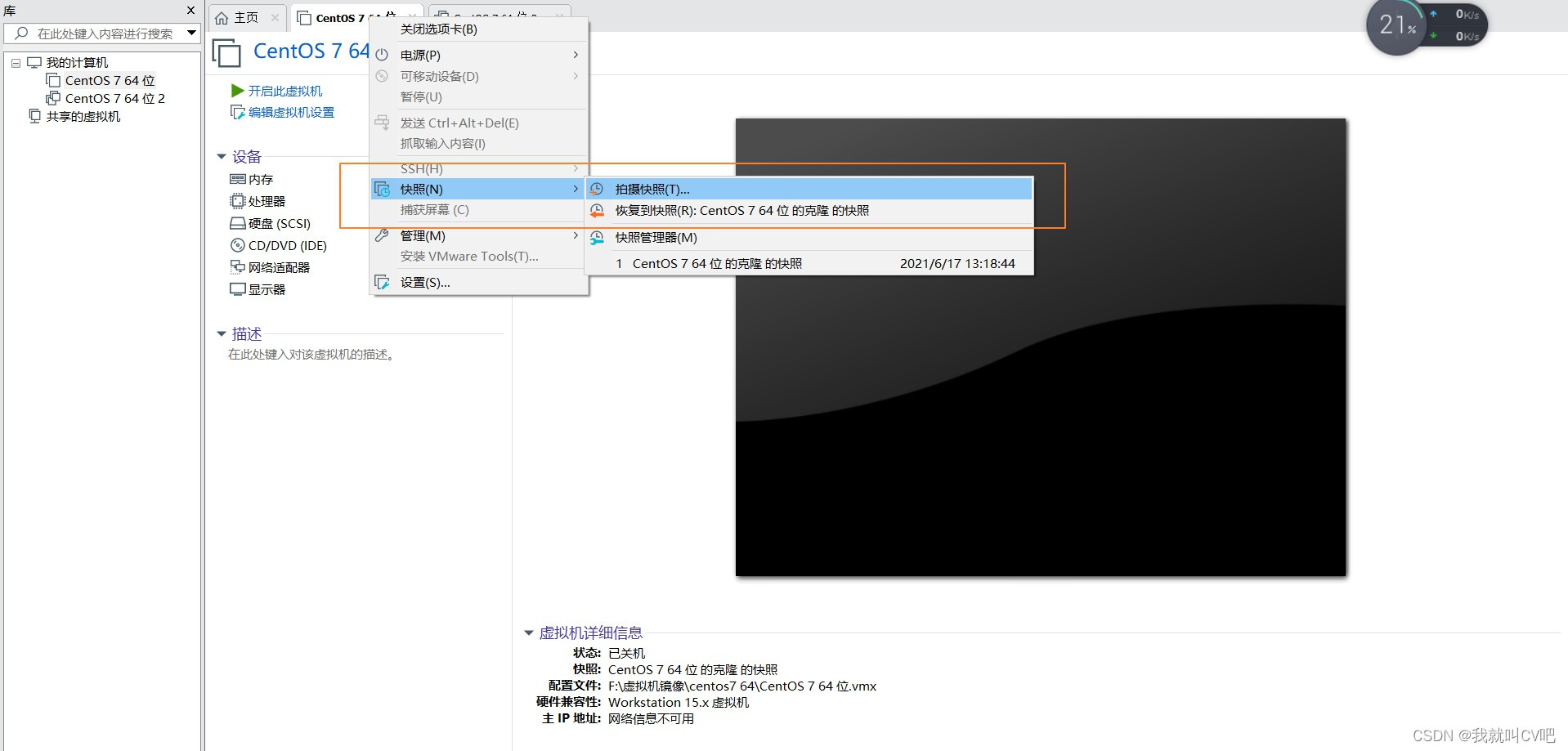Select CentOS 7 64 位 2 in library tree
The image size is (1568, 751).
tap(115, 98)
